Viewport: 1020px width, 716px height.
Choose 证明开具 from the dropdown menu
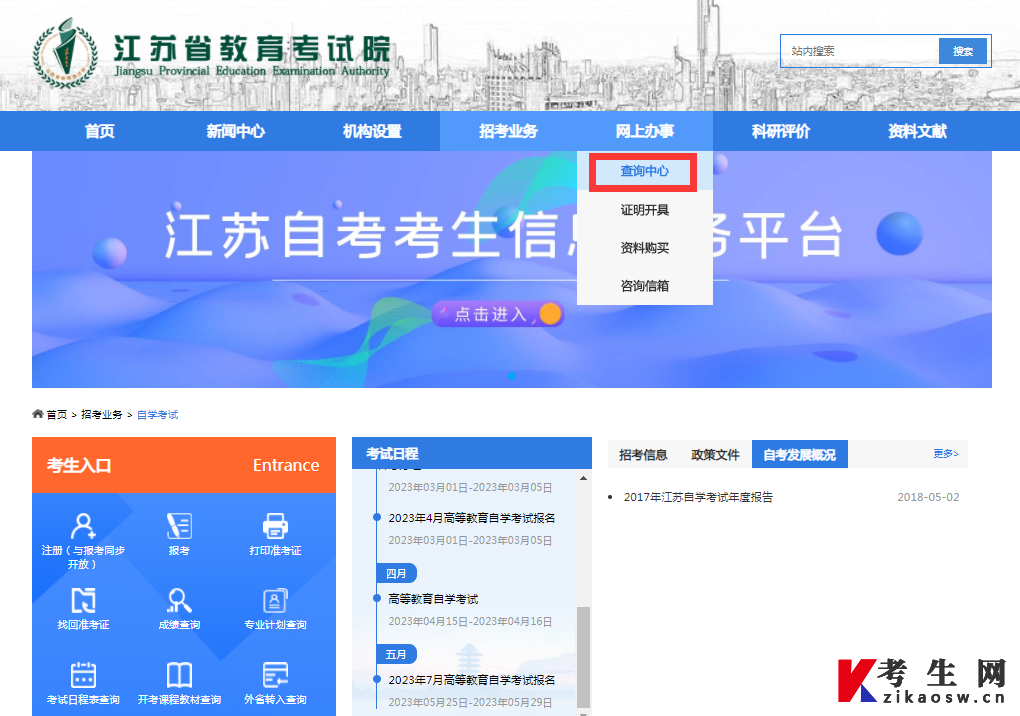point(645,209)
